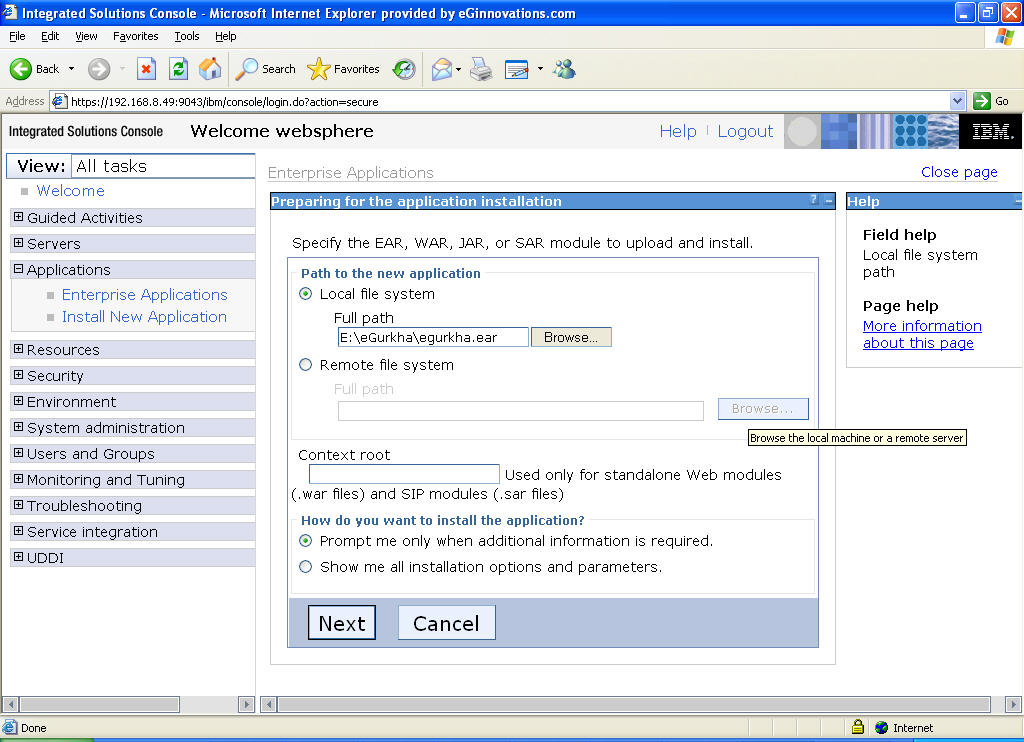Open the Favorites star toolbar button
Screen dimensions: 1024x742
(343, 69)
